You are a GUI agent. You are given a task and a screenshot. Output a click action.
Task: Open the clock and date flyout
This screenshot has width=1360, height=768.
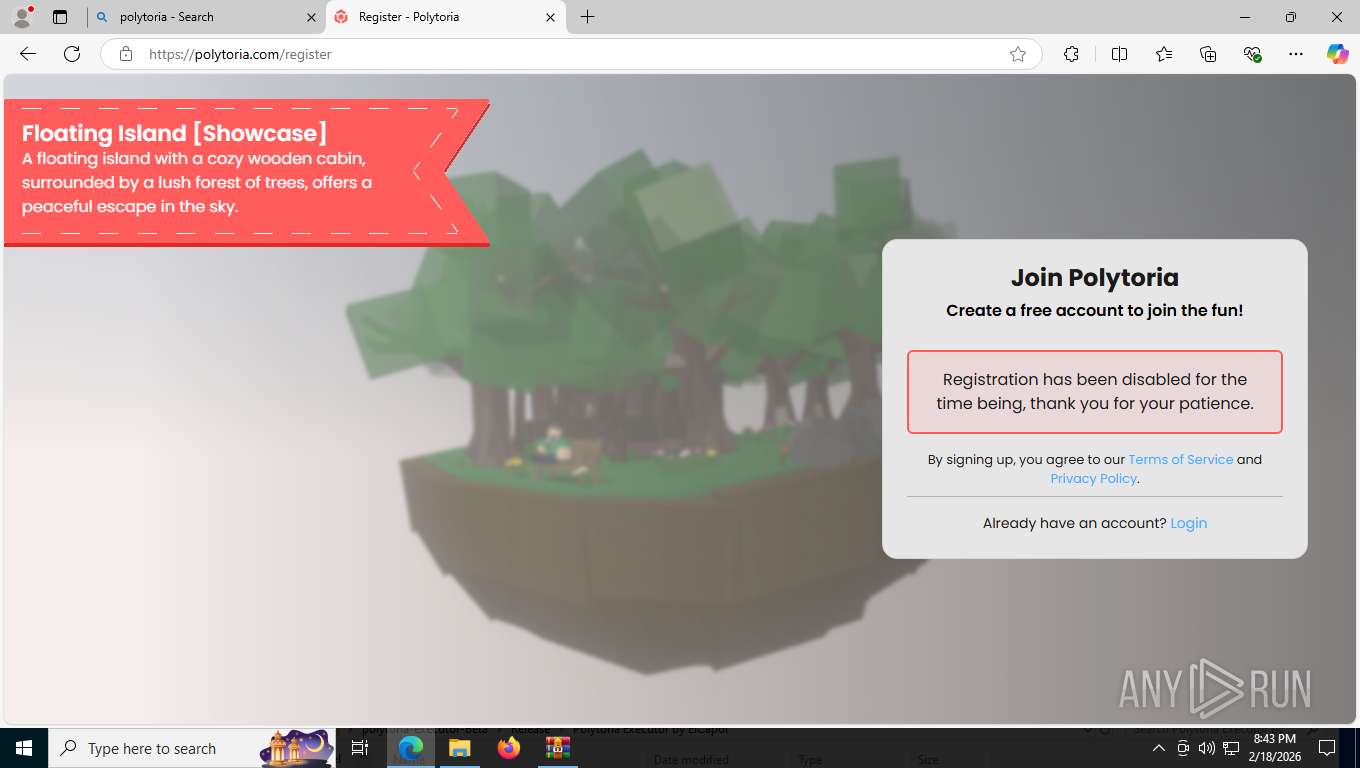(1274, 748)
